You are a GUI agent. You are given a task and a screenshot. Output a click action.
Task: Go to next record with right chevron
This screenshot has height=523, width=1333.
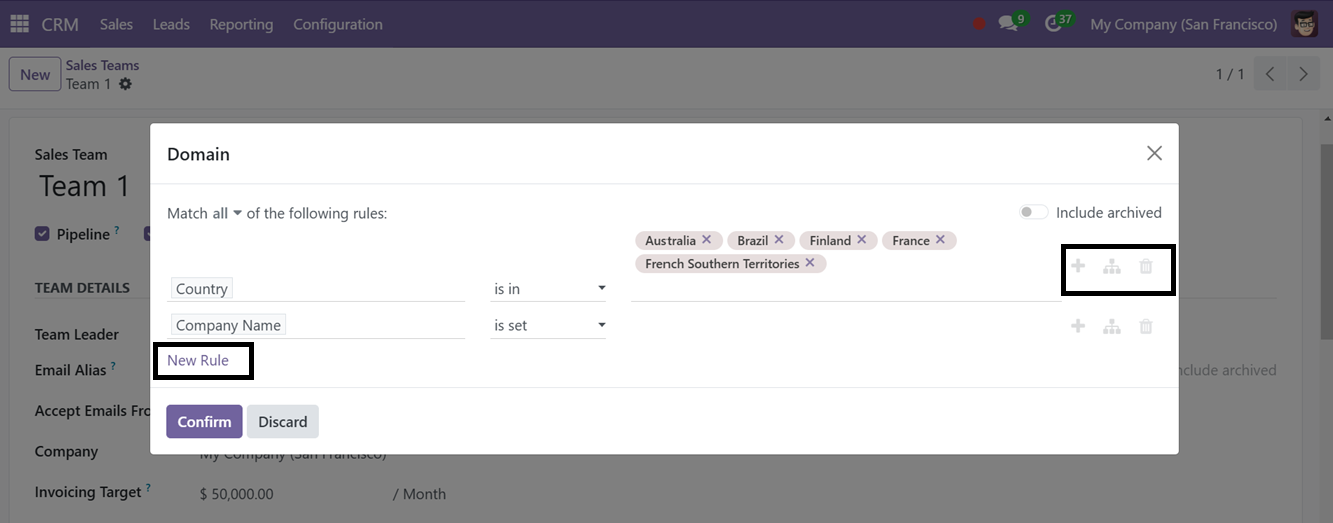click(1303, 74)
